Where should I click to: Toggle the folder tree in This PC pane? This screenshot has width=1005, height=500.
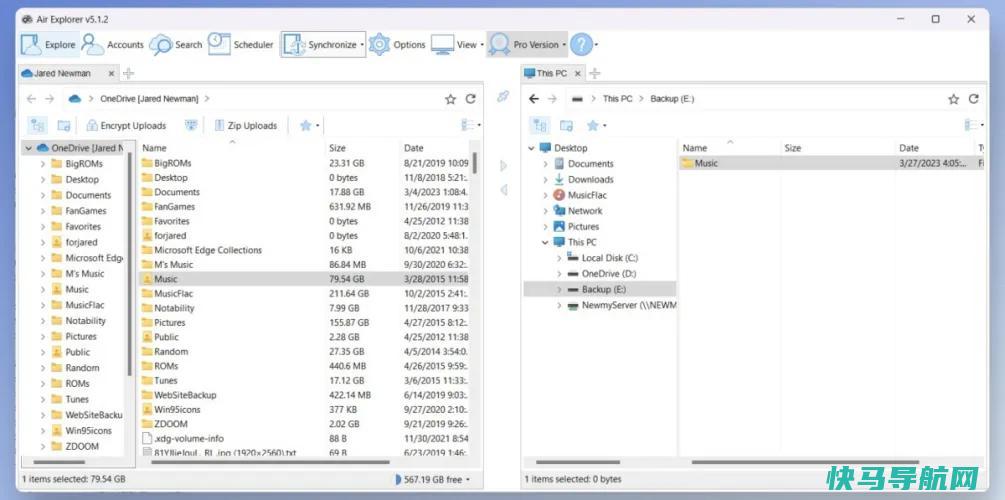click(540, 125)
